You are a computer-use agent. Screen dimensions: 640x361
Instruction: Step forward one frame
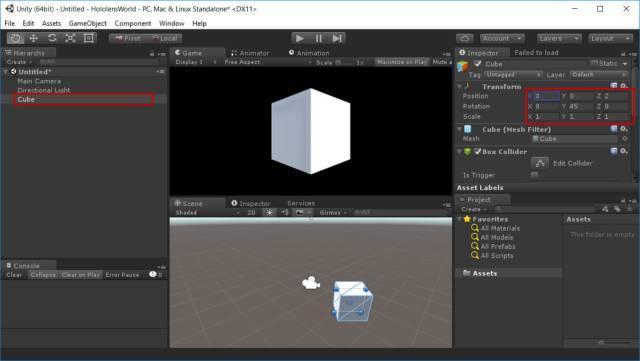click(x=337, y=38)
